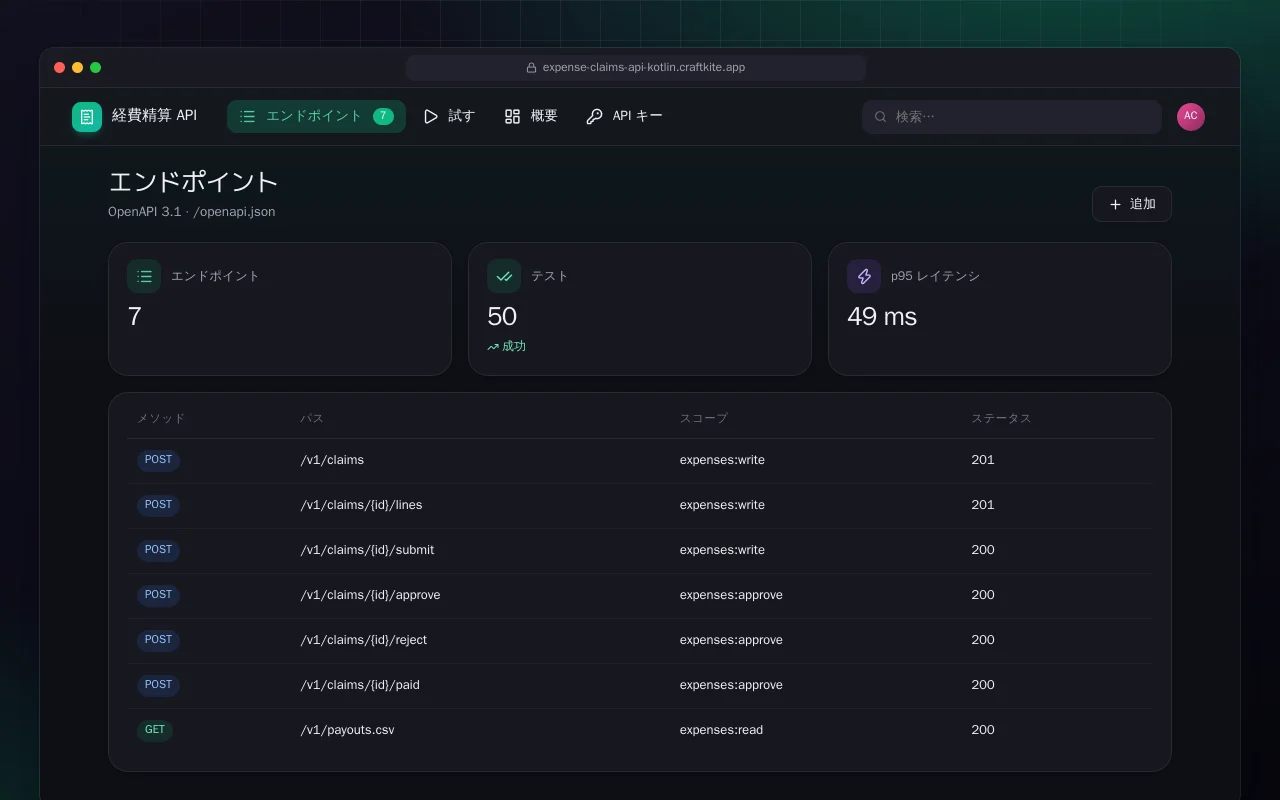Click the GET badge for /v1/payouts.csv
Screen dimensions: 1280x800
pyautogui.click(x=155, y=730)
